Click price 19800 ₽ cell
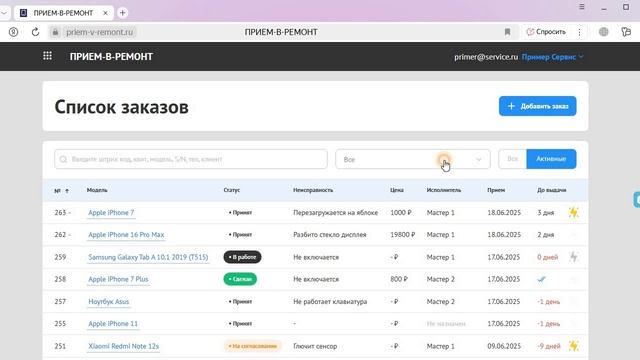 click(402, 235)
